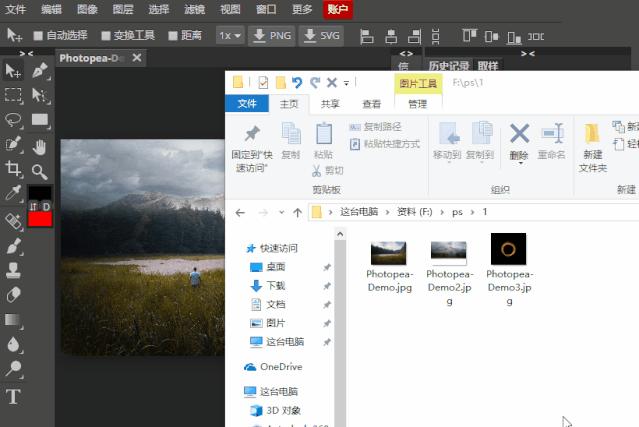
Task: Select the Crop tool
Action: [13, 168]
